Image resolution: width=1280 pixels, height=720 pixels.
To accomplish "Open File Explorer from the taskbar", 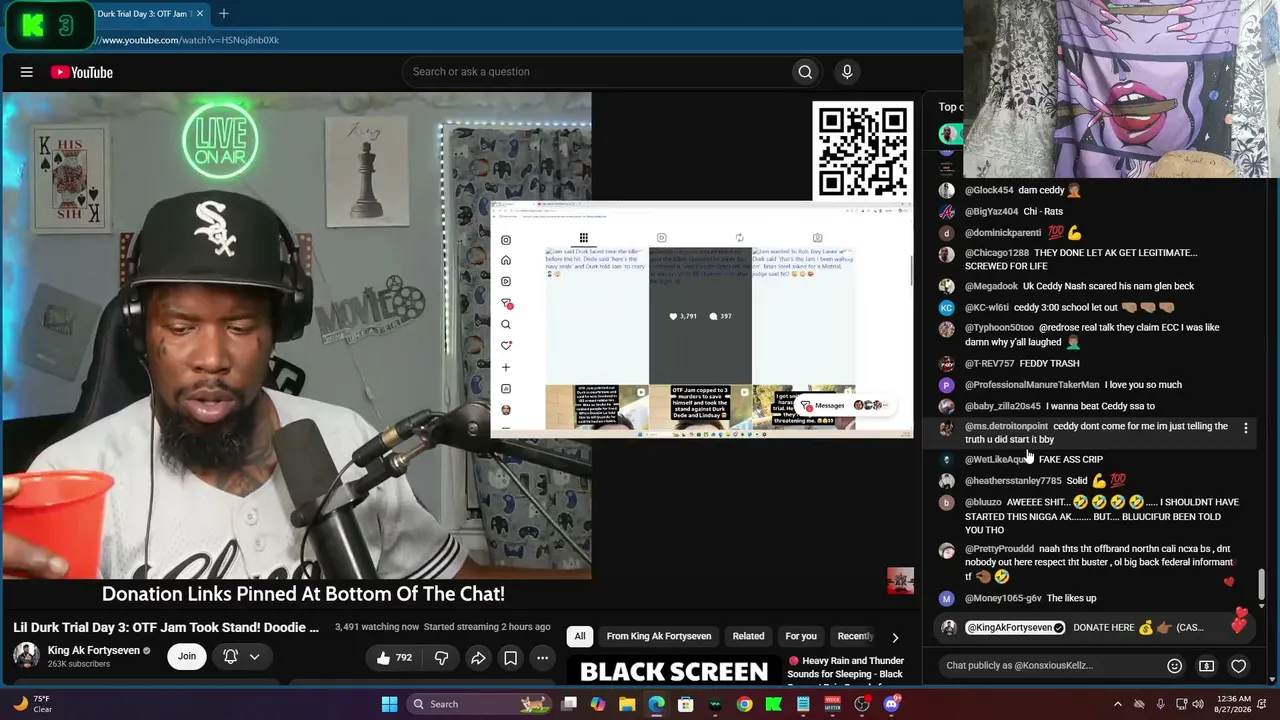I will point(627,704).
